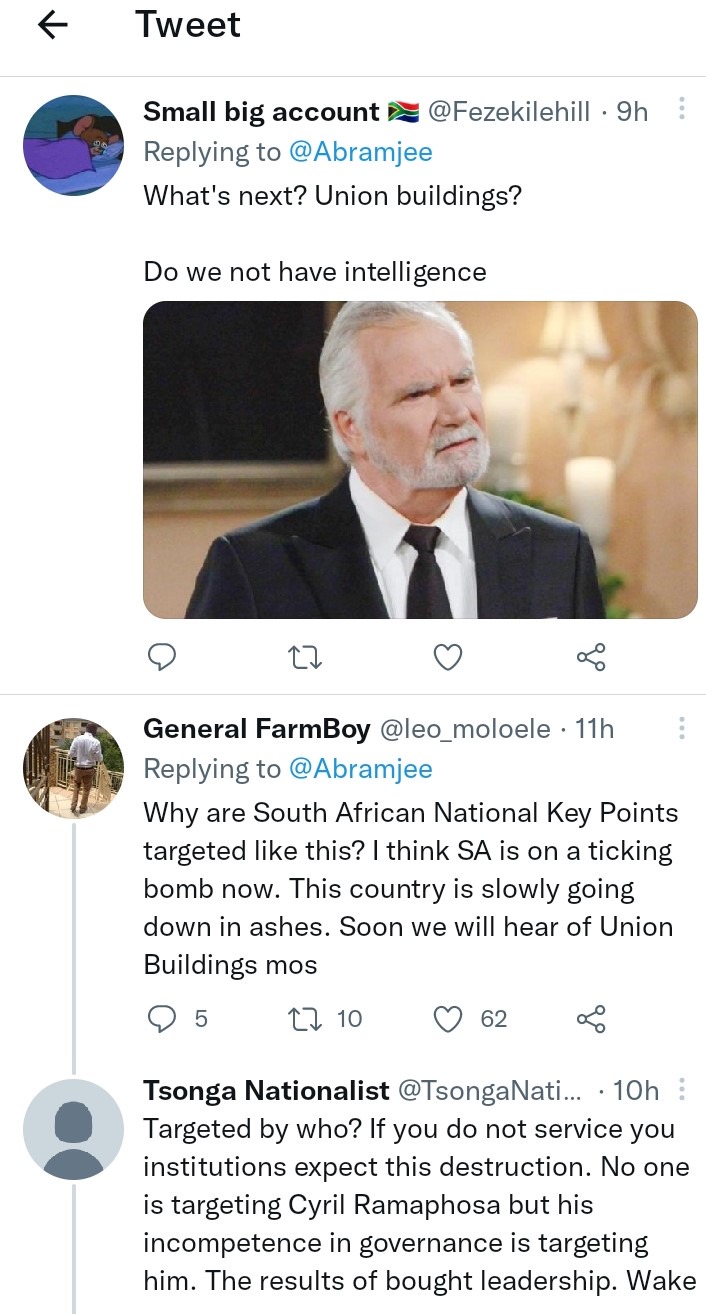Viewport: 706px width, 1314px height.
Task: Open Tsonga Nationalist default avatar
Action: click(x=73, y=1129)
